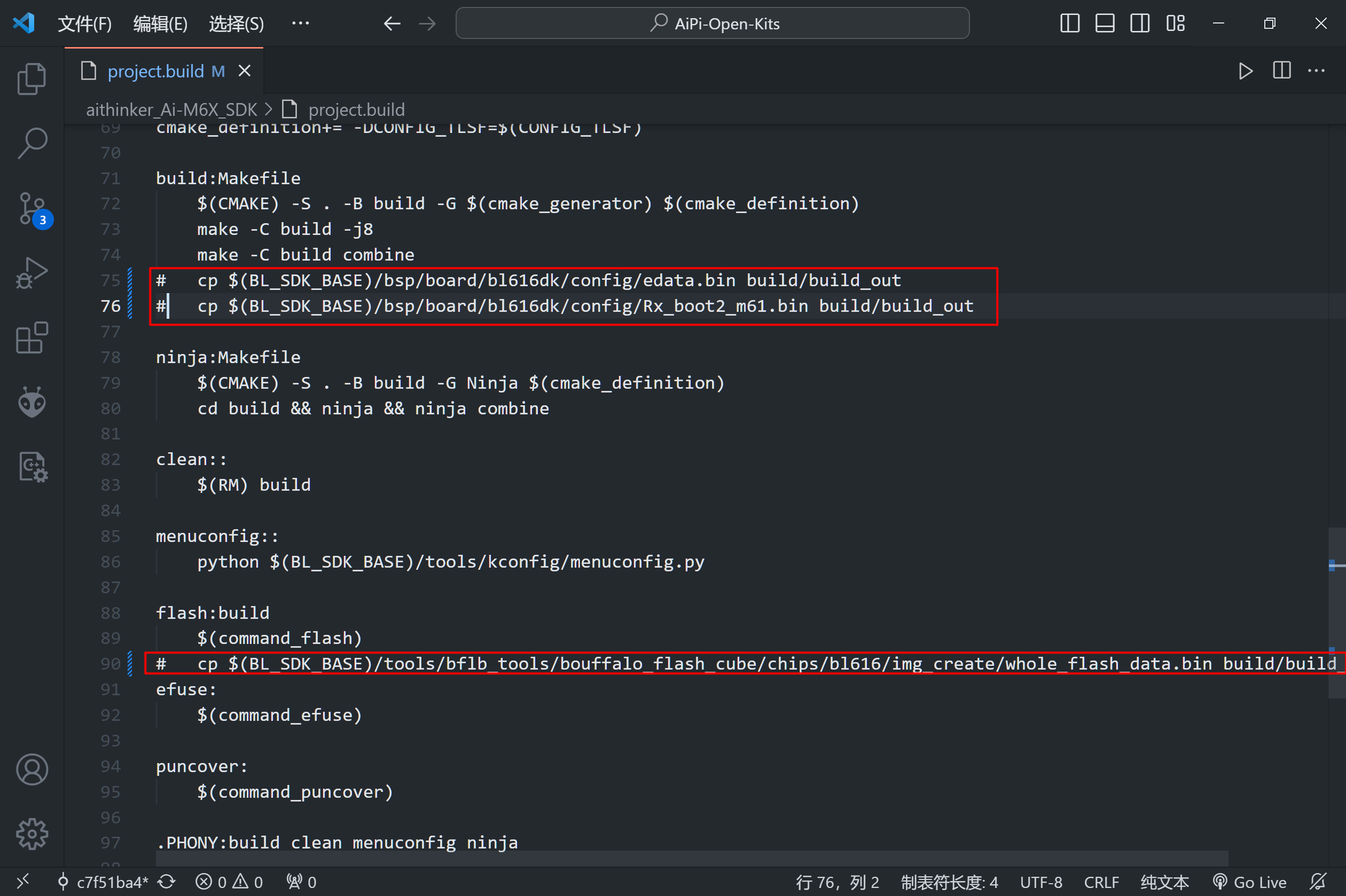The image size is (1346, 896).
Task: Open the 编辑(E) menu
Action: pyautogui.click(x=160, y=23)
